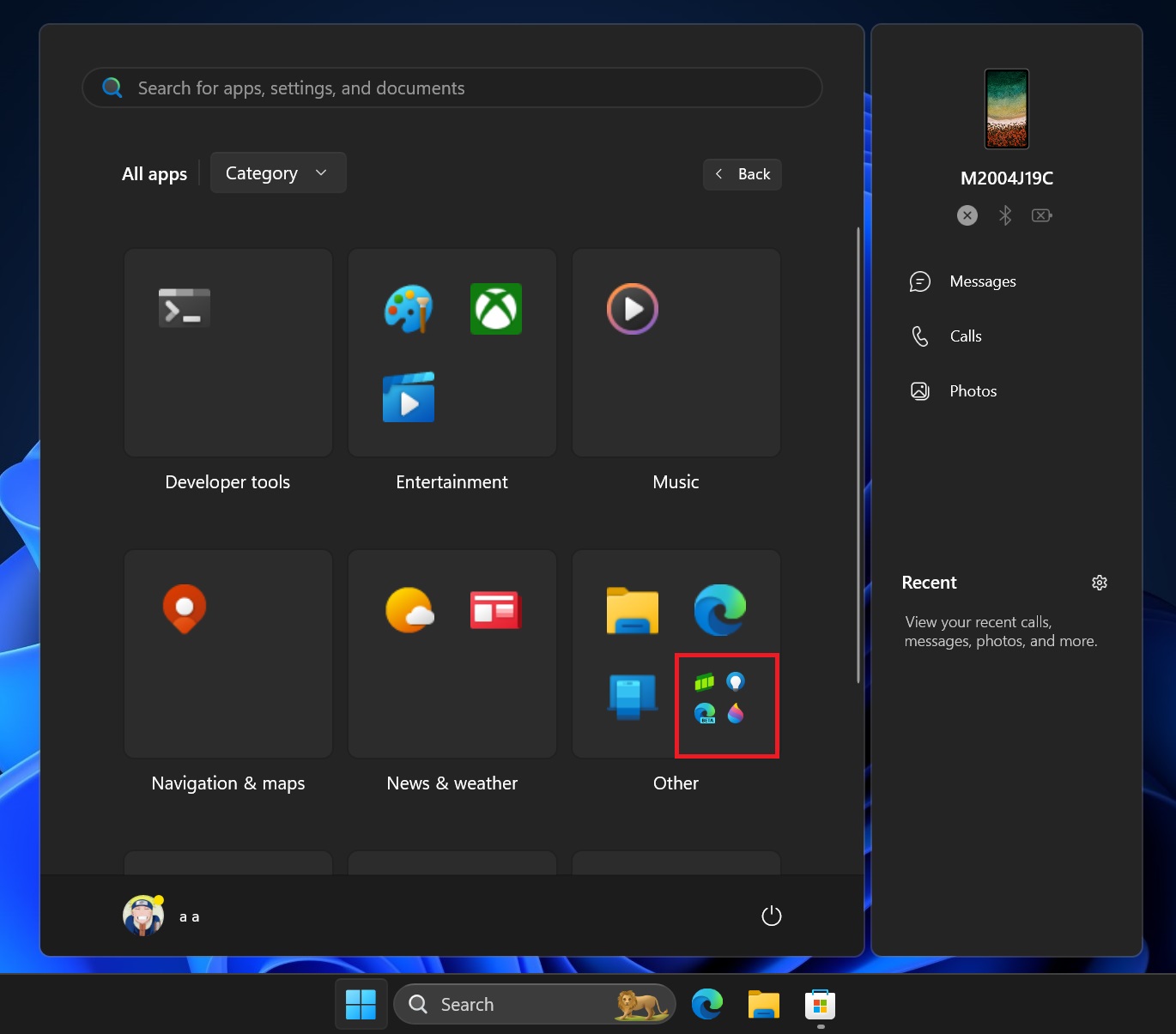Click the Back button

pyautogui.click(x=742, y=173)
